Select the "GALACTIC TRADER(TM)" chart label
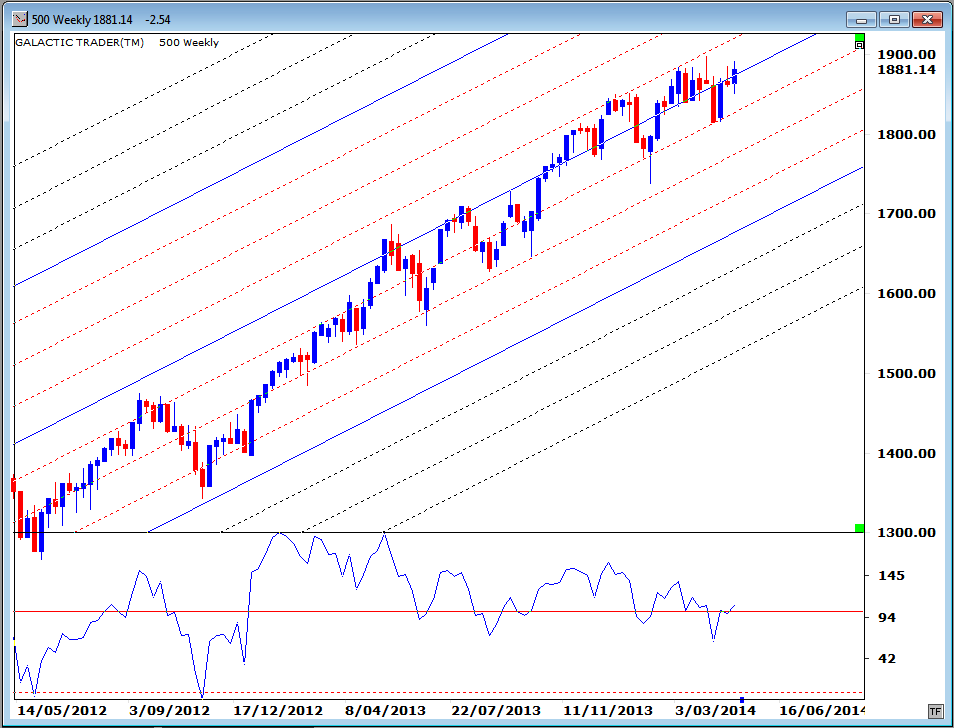Screen dimensions: 954x728 point(80,43)
